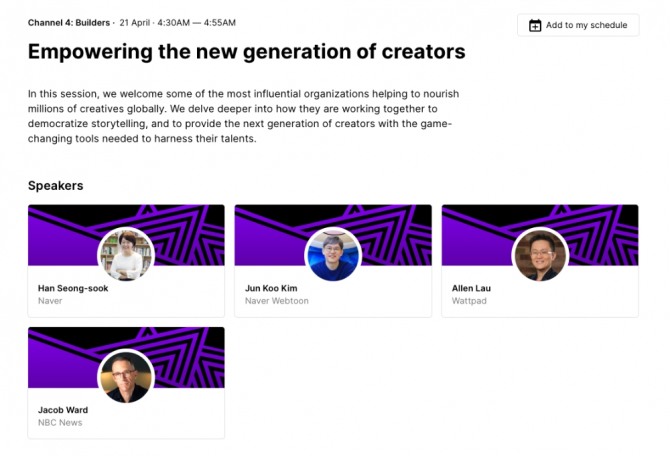This screenshot has height=456, width=670.
Task: Open Han Seong-sook's profile photo
Action: (x=126, y=255)
